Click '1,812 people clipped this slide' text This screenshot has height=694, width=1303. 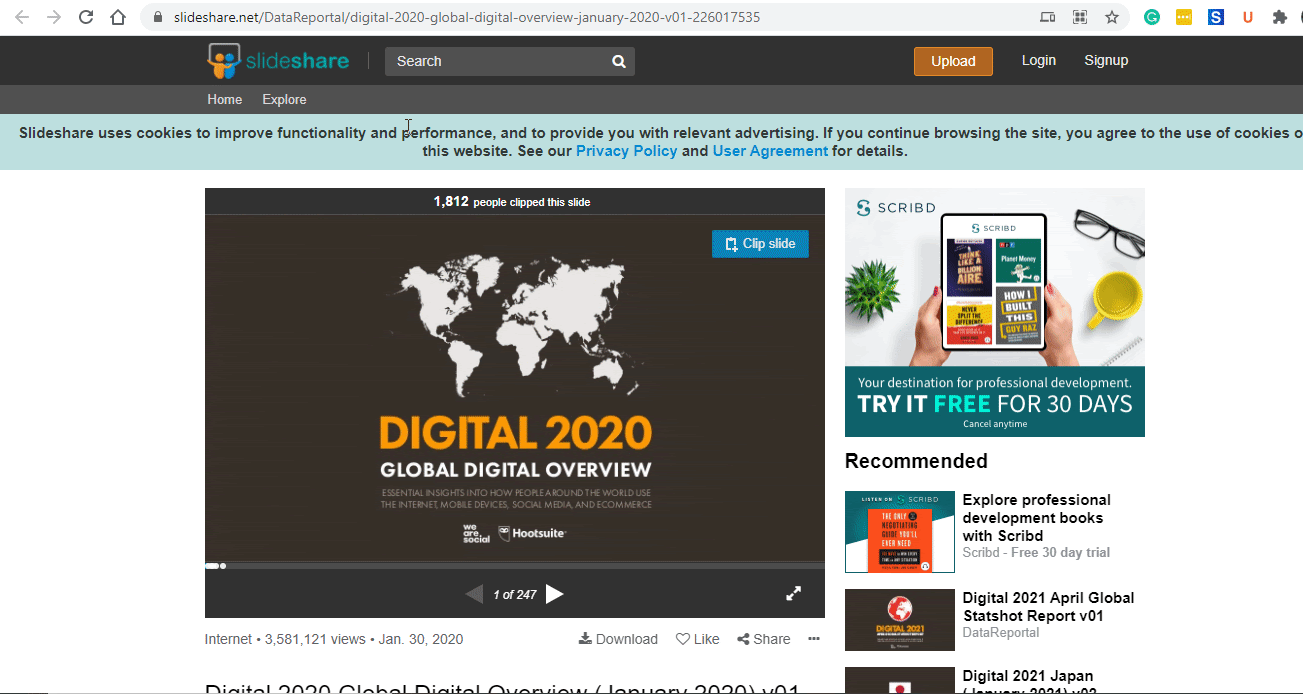tap(512, 202)
